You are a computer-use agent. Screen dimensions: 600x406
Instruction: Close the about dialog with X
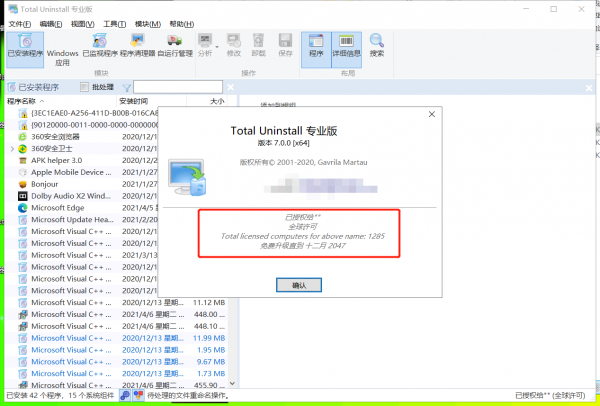tap(432, 114)
